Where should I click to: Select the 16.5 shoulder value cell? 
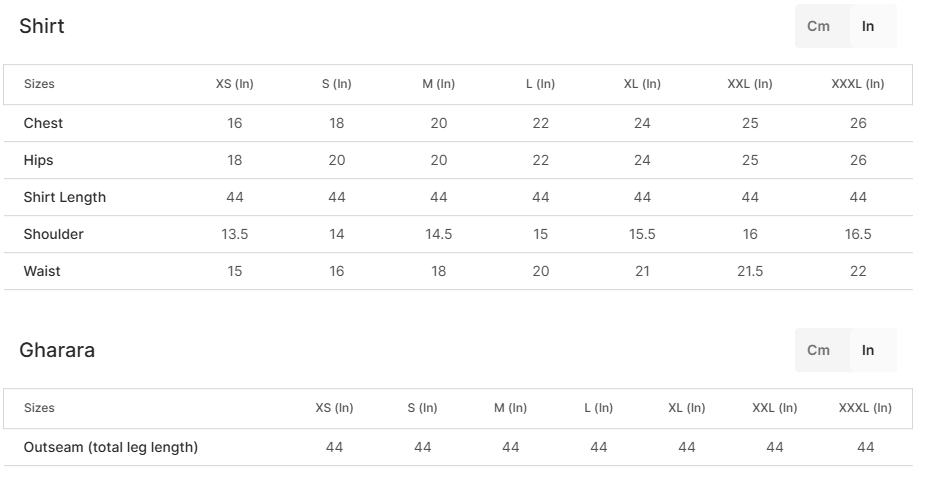(x=858, y=234)
